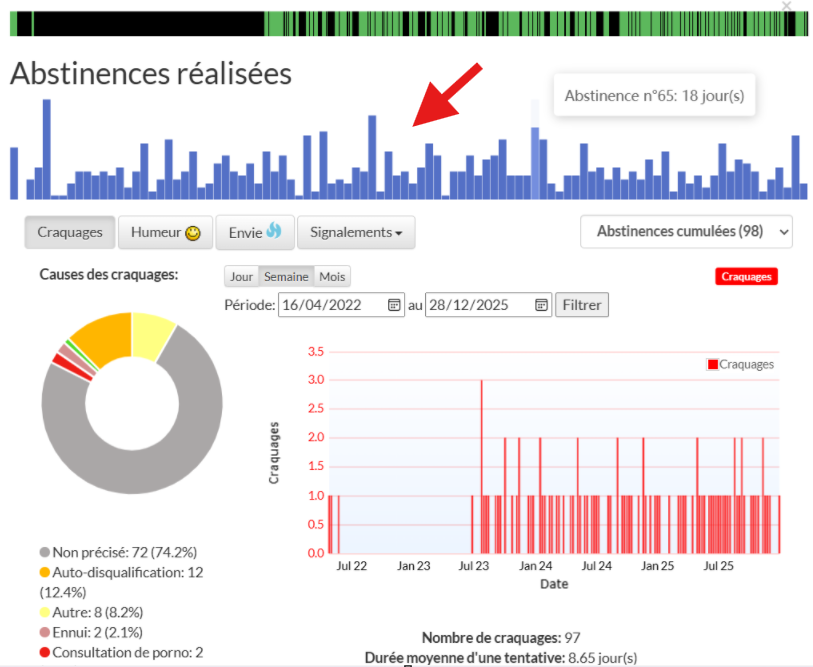Click the flame icon on Envie tab
813x667 pixels.
[274, 231]
